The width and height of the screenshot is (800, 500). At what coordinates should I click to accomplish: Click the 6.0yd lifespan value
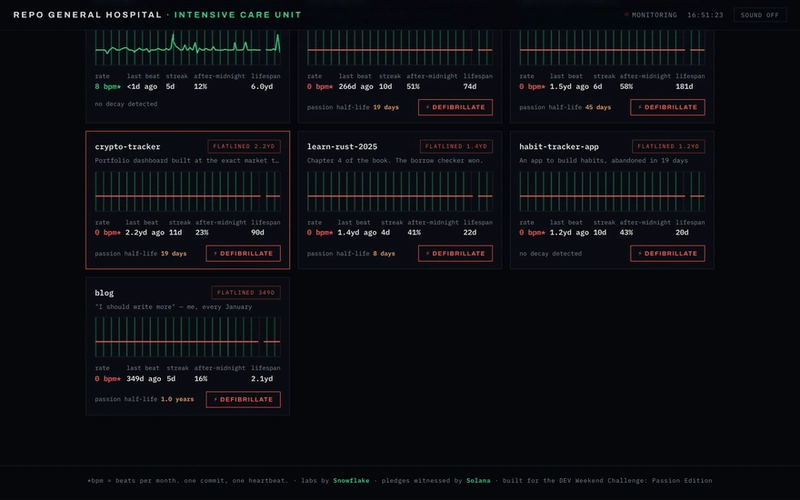coord(262,87)
